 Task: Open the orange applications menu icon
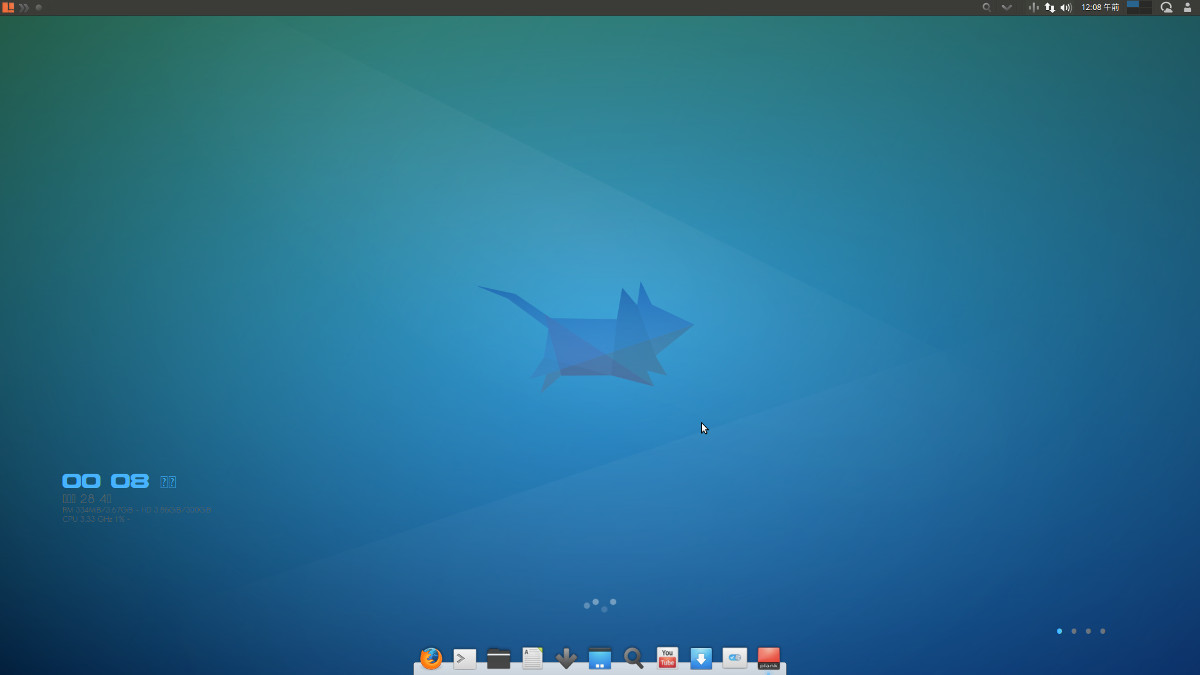click(x=9, y=7)
